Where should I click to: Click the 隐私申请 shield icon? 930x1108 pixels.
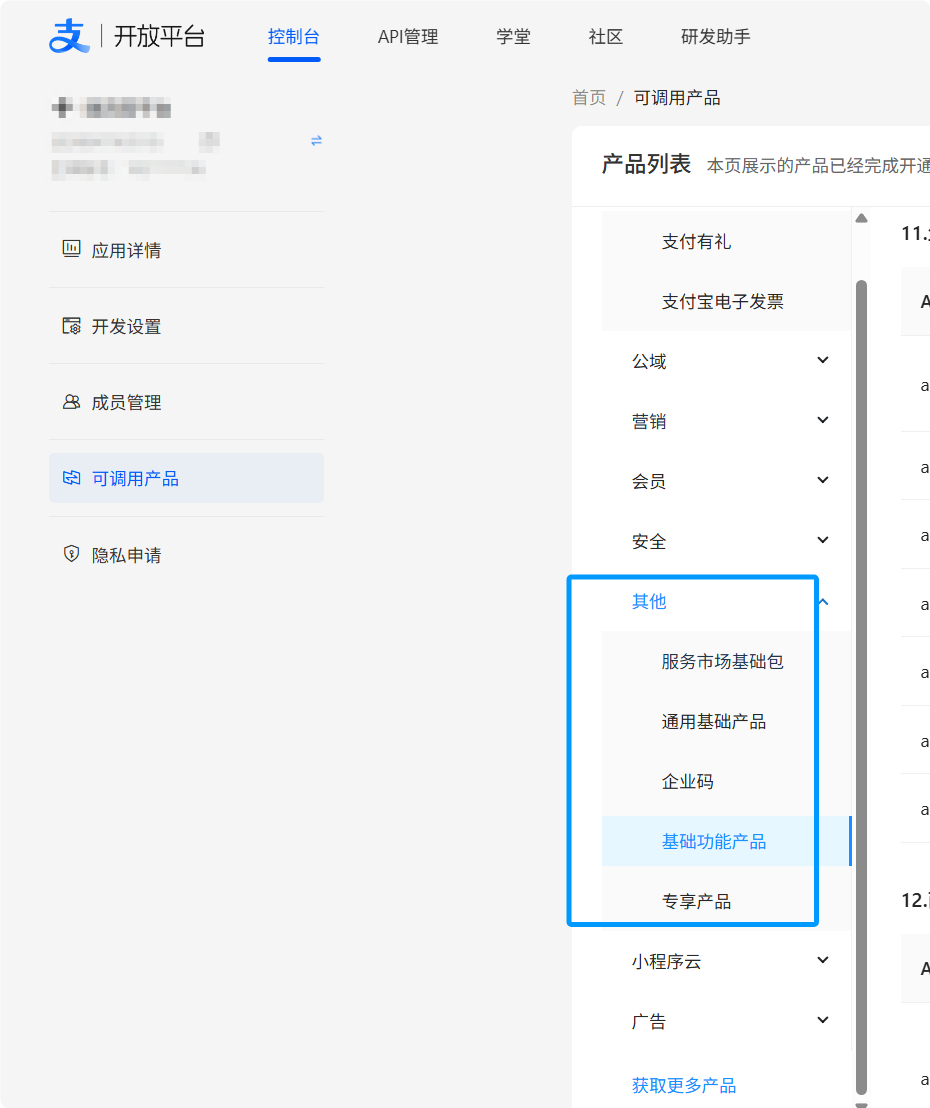[x=71, y=553]
